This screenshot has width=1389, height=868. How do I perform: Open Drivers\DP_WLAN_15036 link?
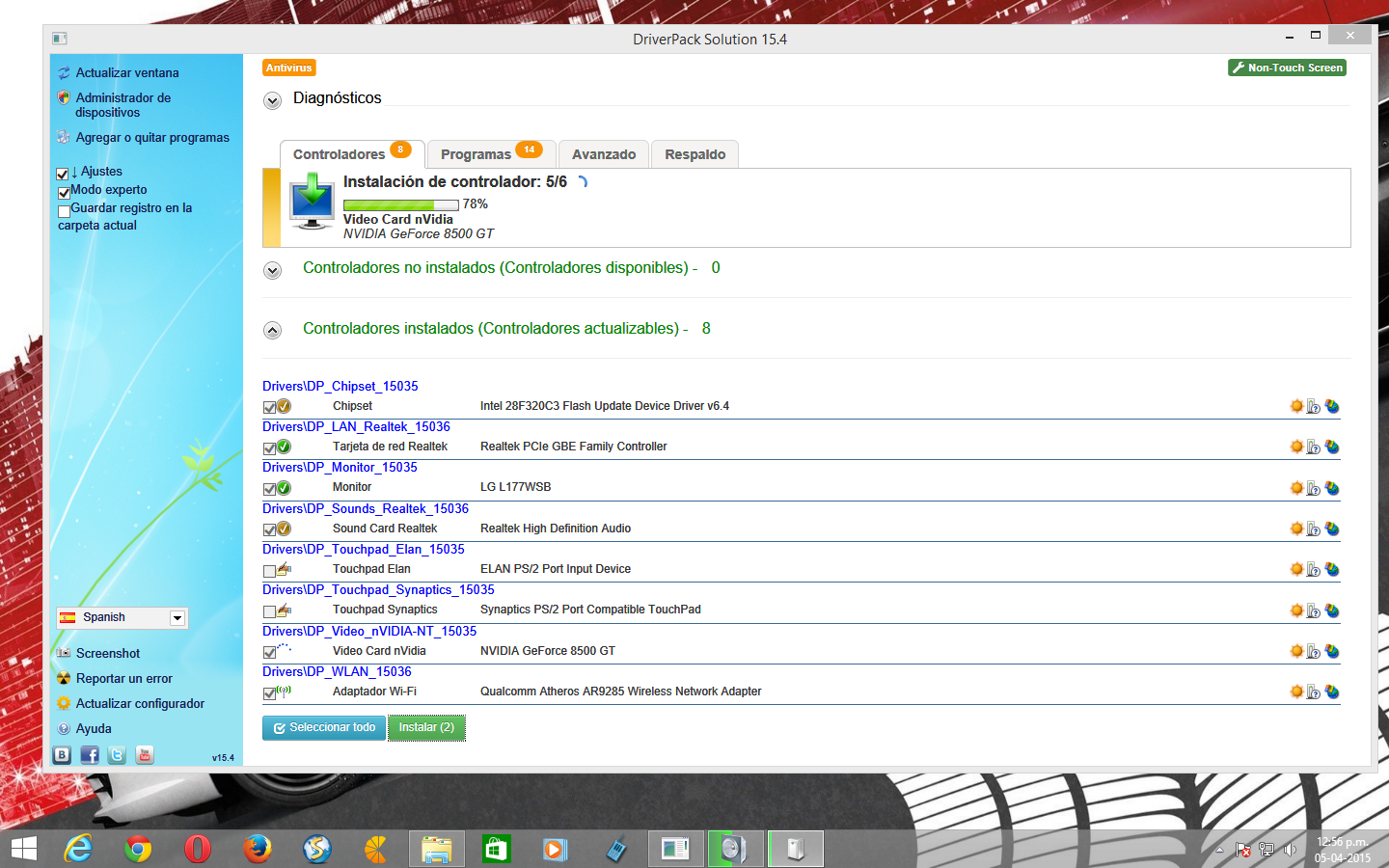click(337, 671)
